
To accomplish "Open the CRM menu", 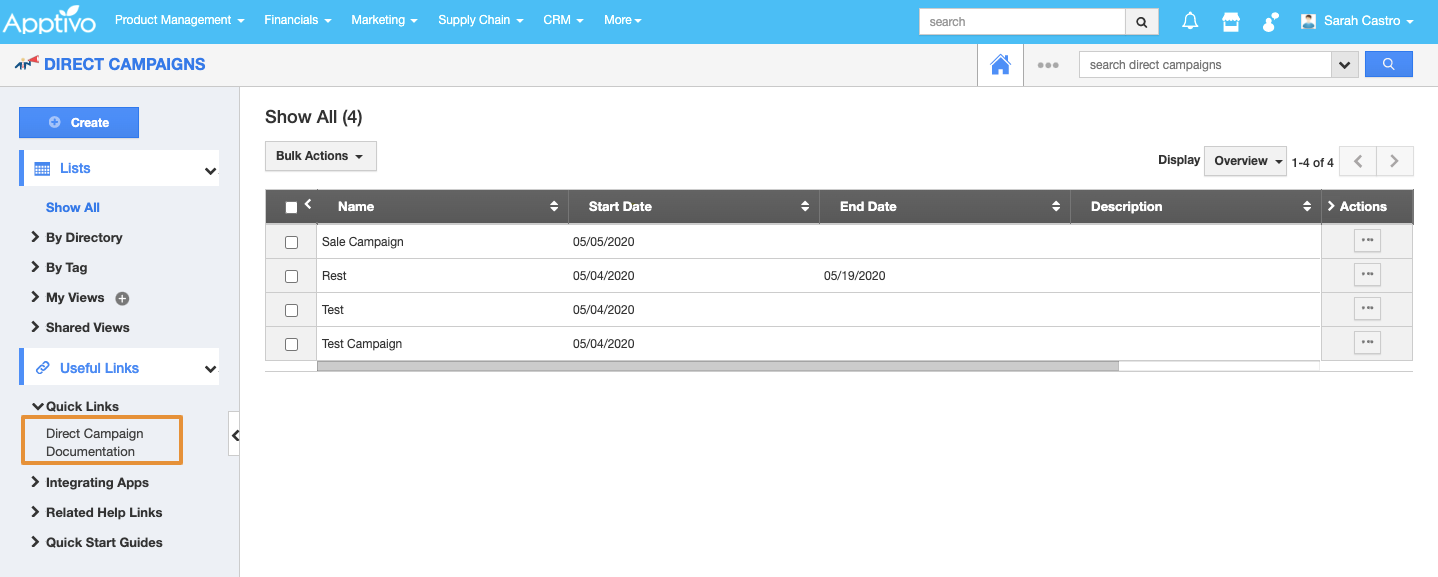I will pos(562,19).
